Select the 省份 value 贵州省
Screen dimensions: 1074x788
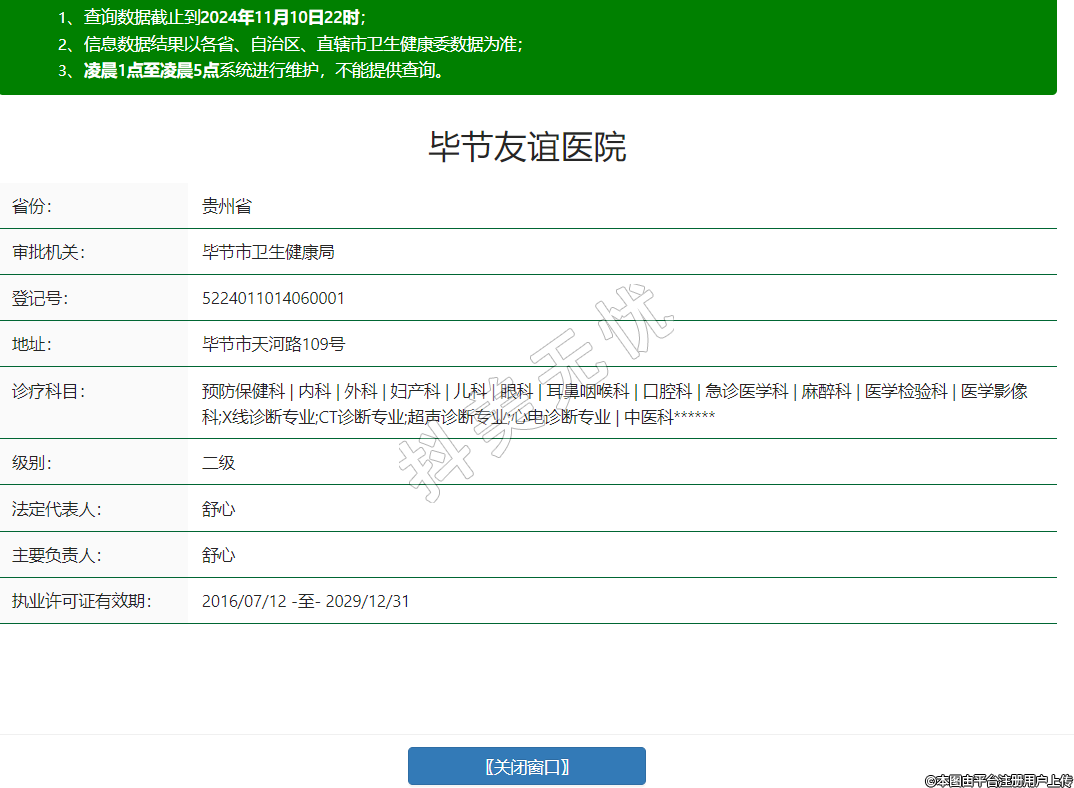click(x=226, y=207)
